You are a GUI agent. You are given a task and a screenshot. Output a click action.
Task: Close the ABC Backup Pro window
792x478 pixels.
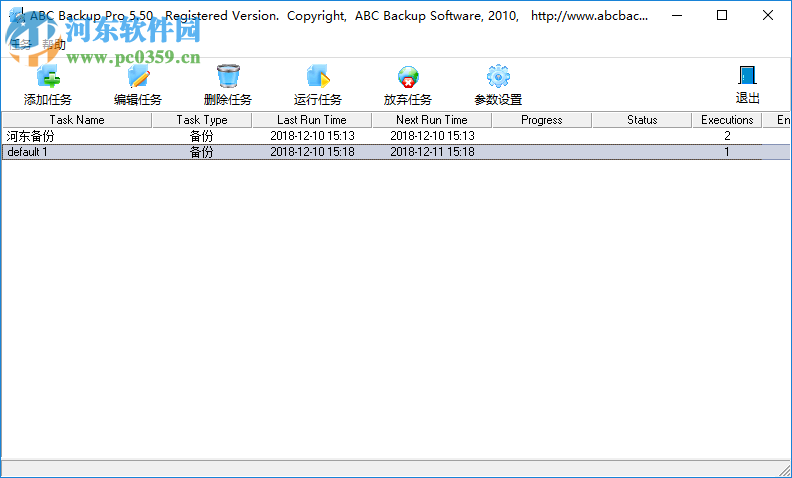(768, 16)
